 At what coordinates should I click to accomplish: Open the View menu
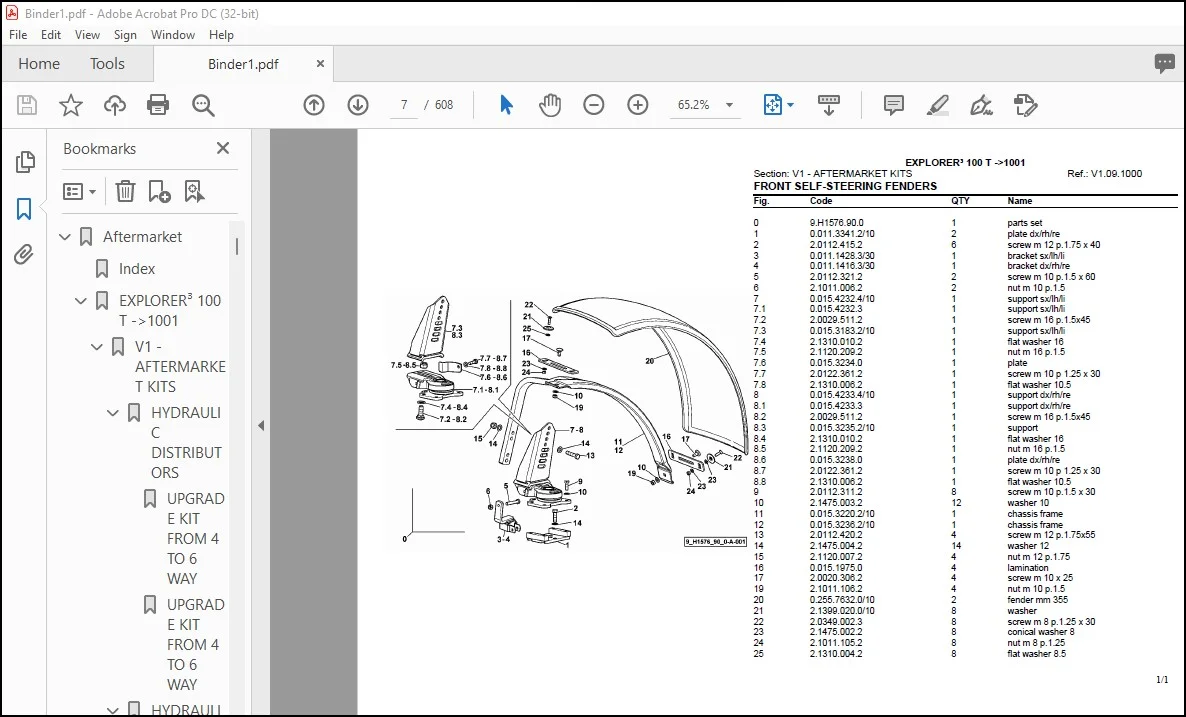point(87,35)
